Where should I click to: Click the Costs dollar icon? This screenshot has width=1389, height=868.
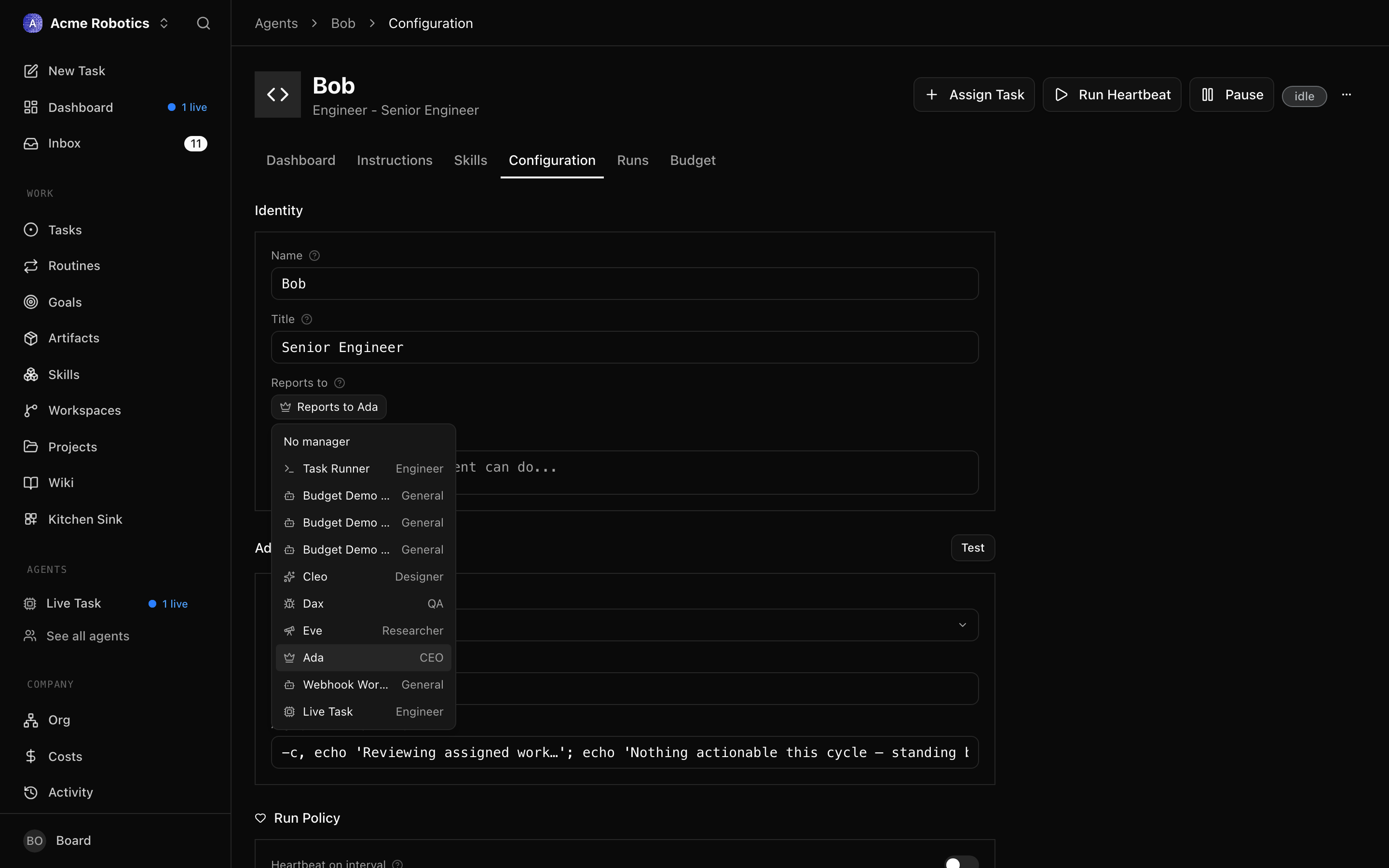(x=31, y=756)
